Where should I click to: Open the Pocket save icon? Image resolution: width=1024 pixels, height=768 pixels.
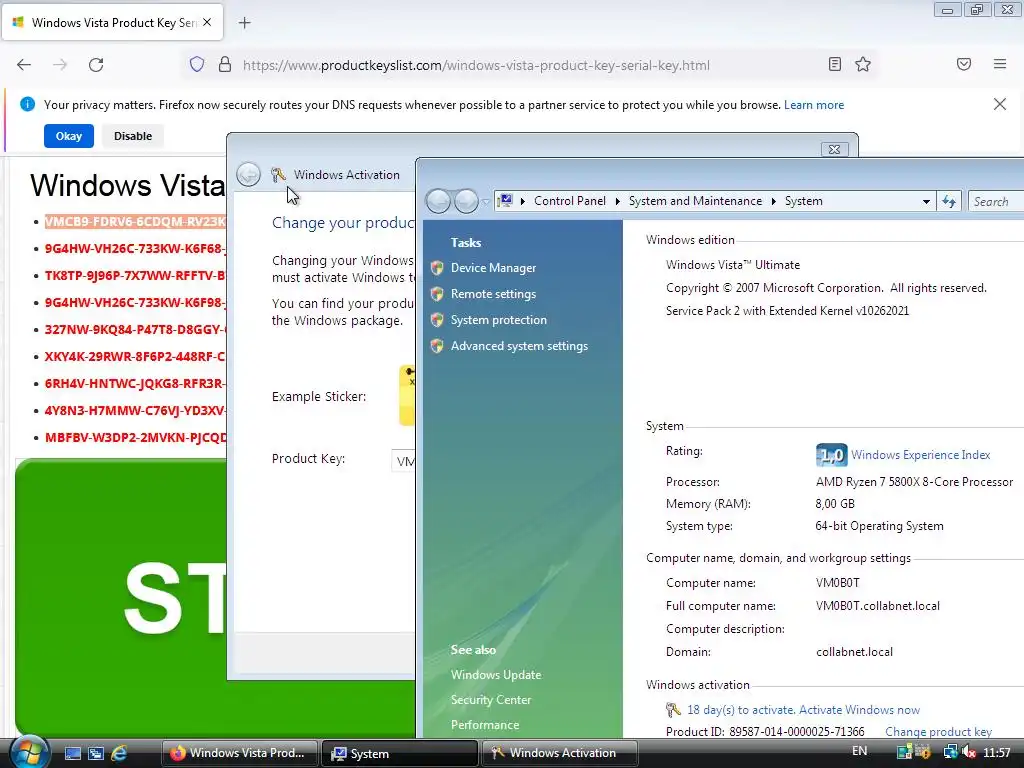964,64
